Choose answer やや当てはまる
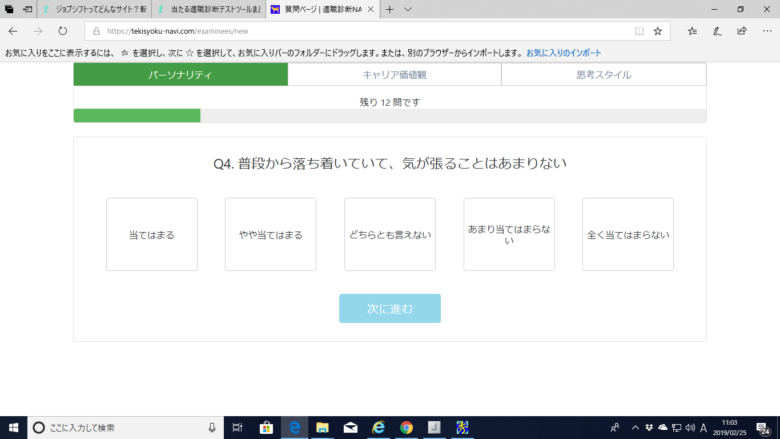This screenshot has width=780, height=439. [271, 234]
